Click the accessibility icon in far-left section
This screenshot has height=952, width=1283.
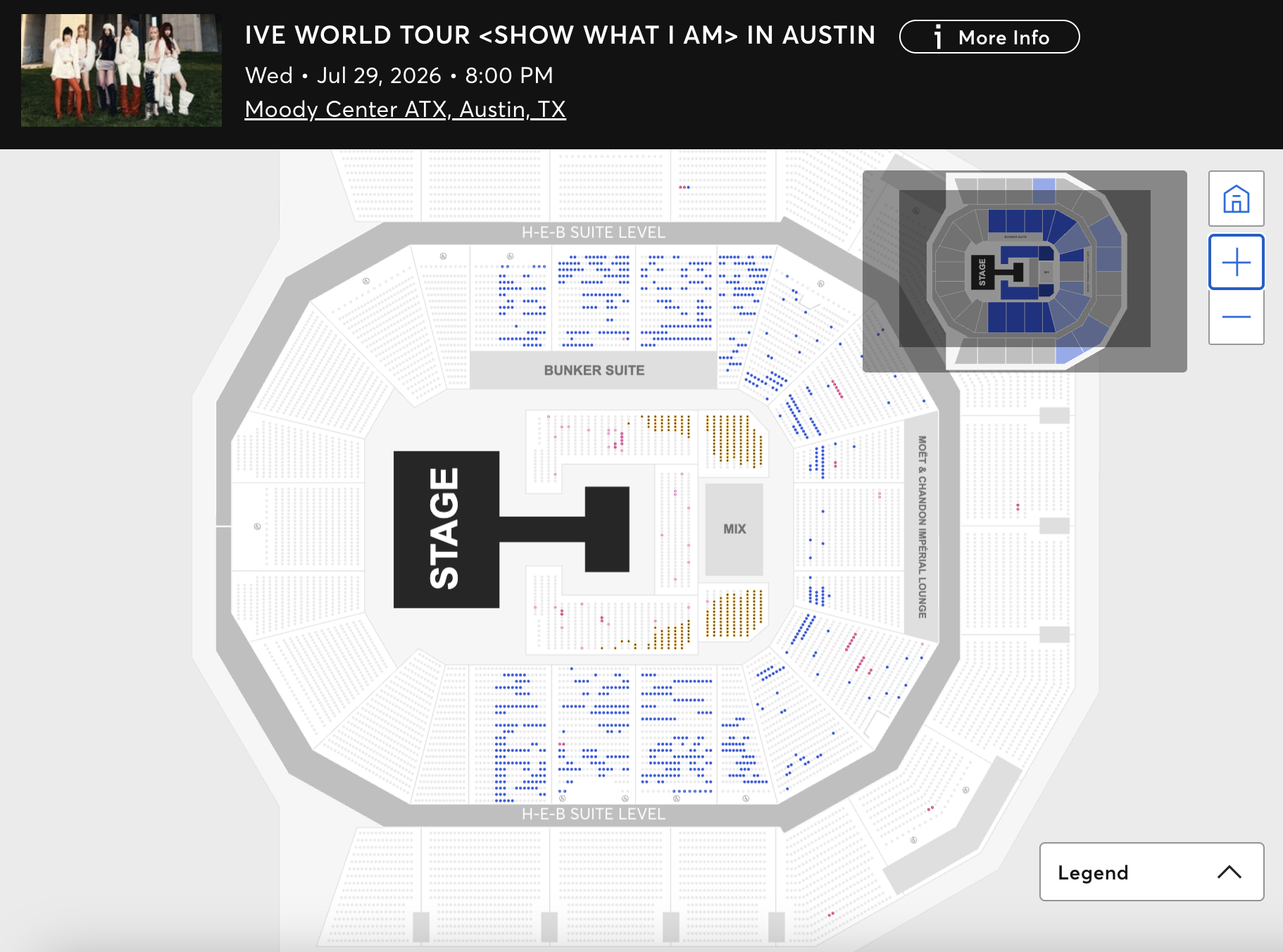(x=257, y=527)
